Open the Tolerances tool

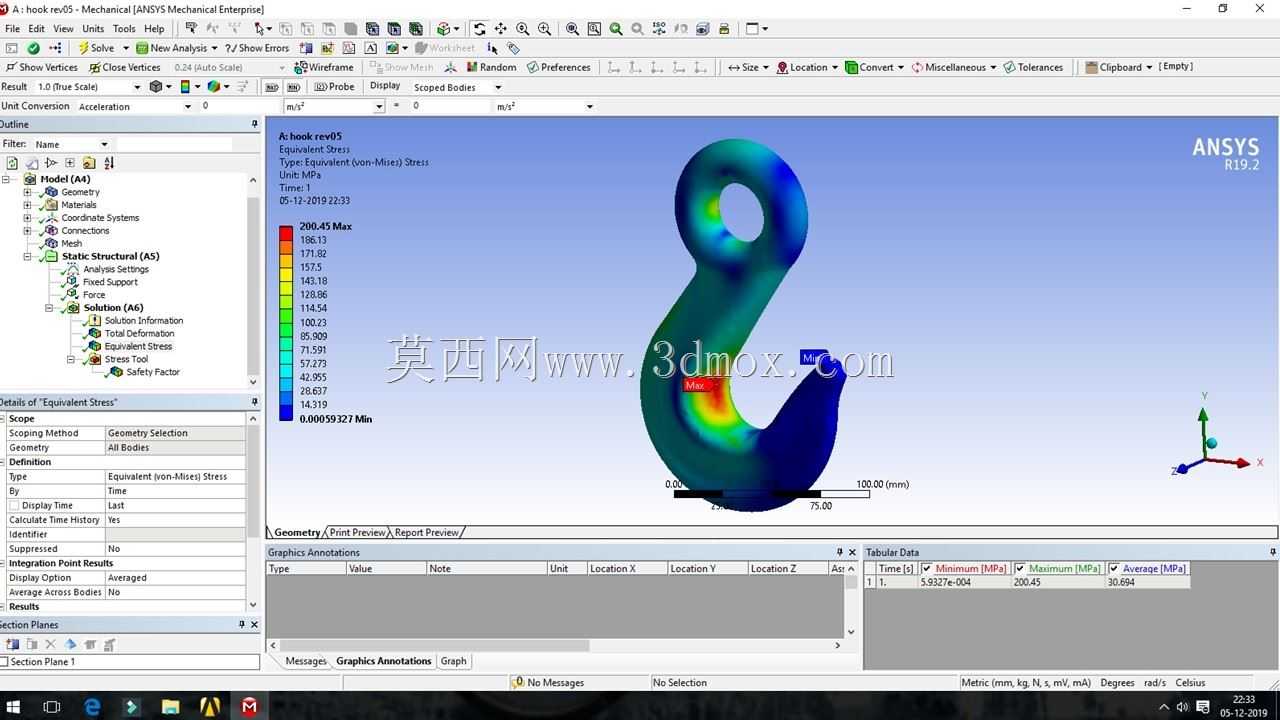[1033, 67]
